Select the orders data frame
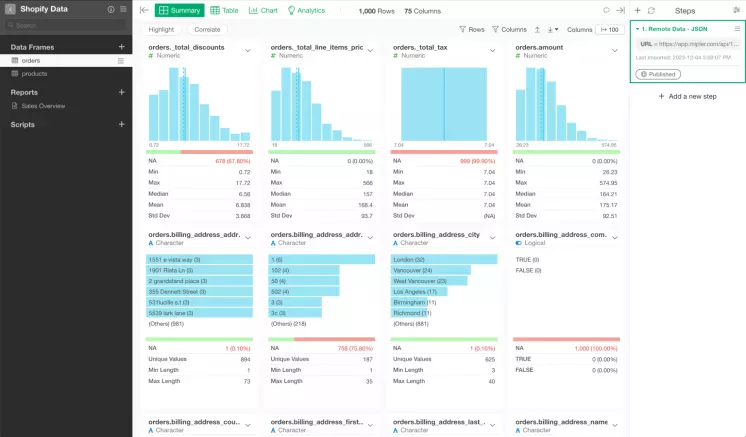746x437 pixels. click(x=66, y=60)
